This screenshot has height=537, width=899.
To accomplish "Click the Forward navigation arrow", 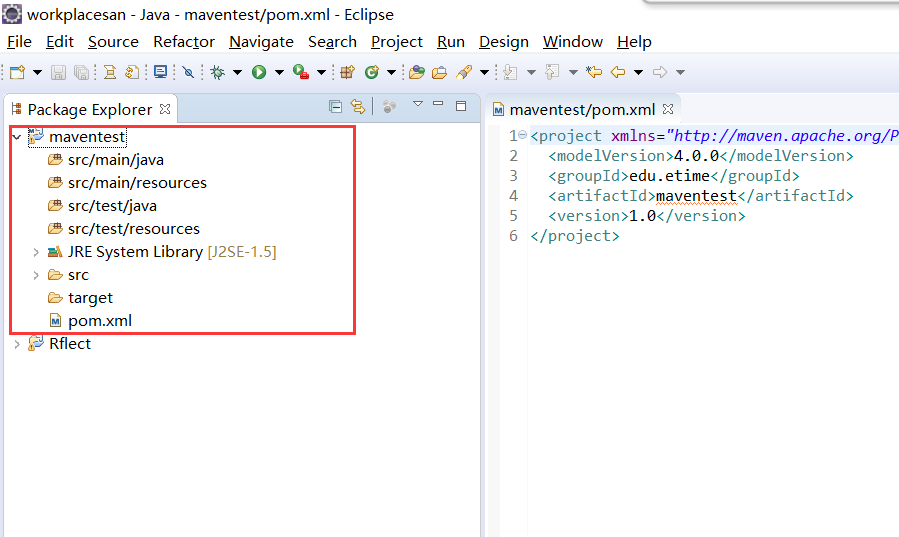I will 660,72.
